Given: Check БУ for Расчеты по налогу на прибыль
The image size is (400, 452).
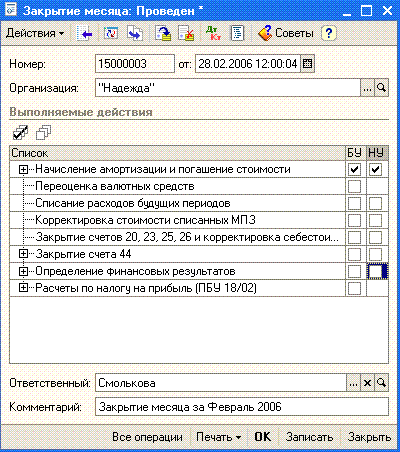Looking at the screenshot, I should coord(354,288).
